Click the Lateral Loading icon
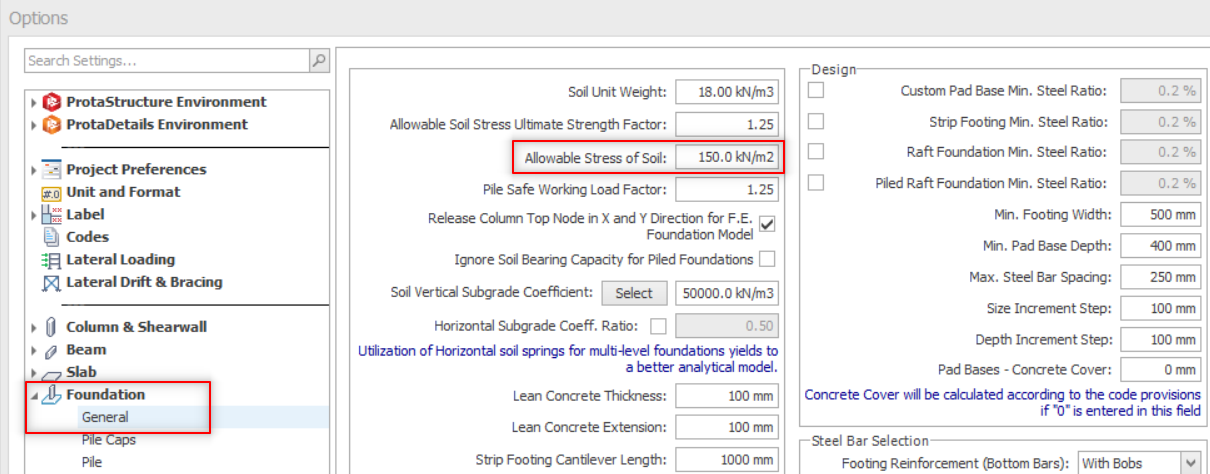 click(x=52, y=260)
